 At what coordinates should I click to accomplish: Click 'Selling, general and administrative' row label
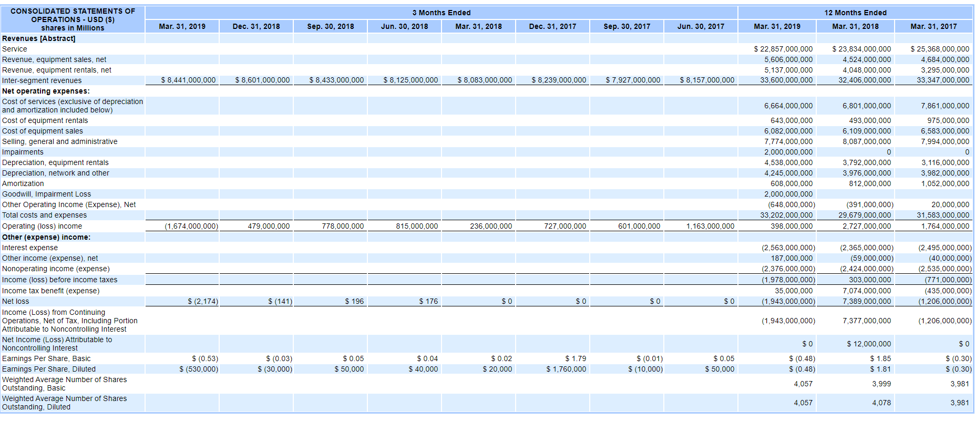tap(60, 141)
